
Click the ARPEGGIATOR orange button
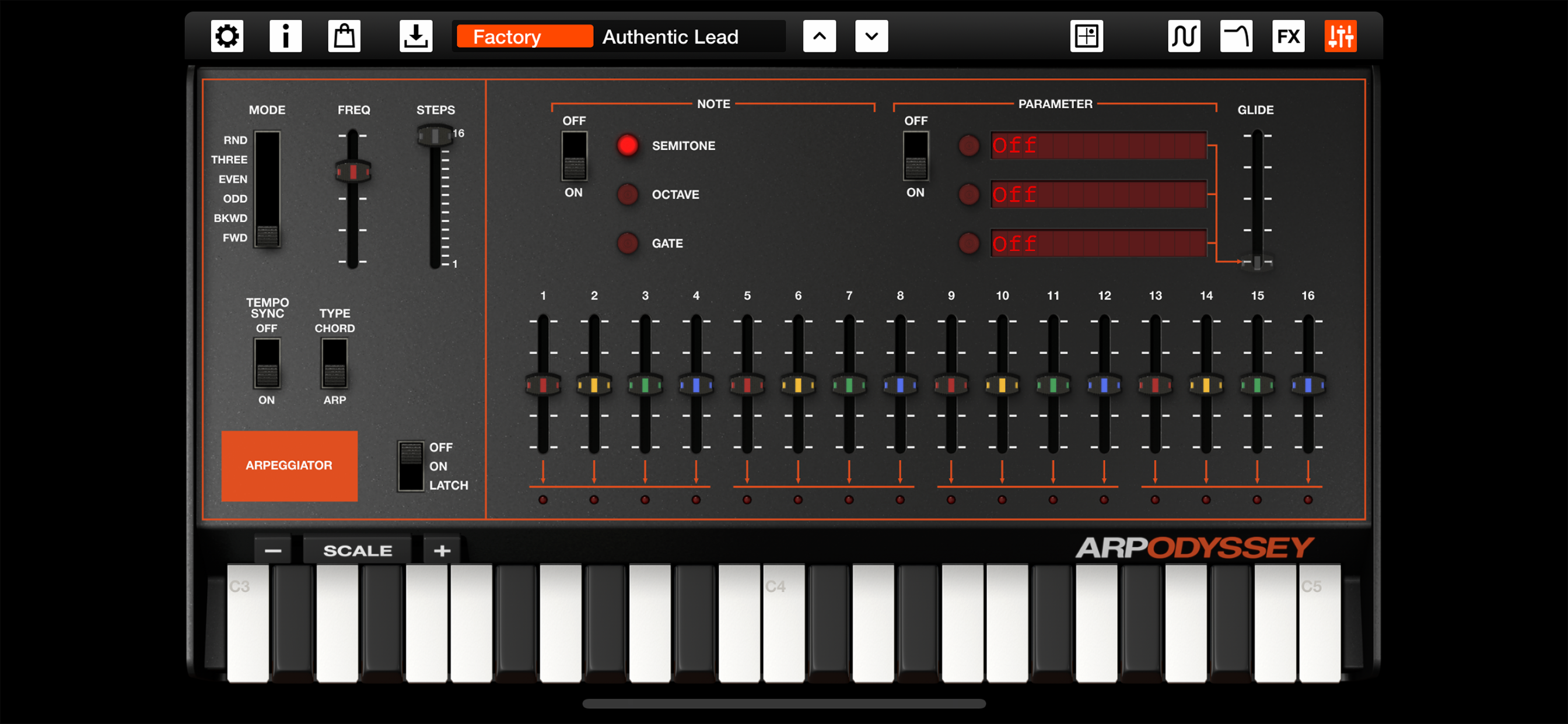(289, 466)
